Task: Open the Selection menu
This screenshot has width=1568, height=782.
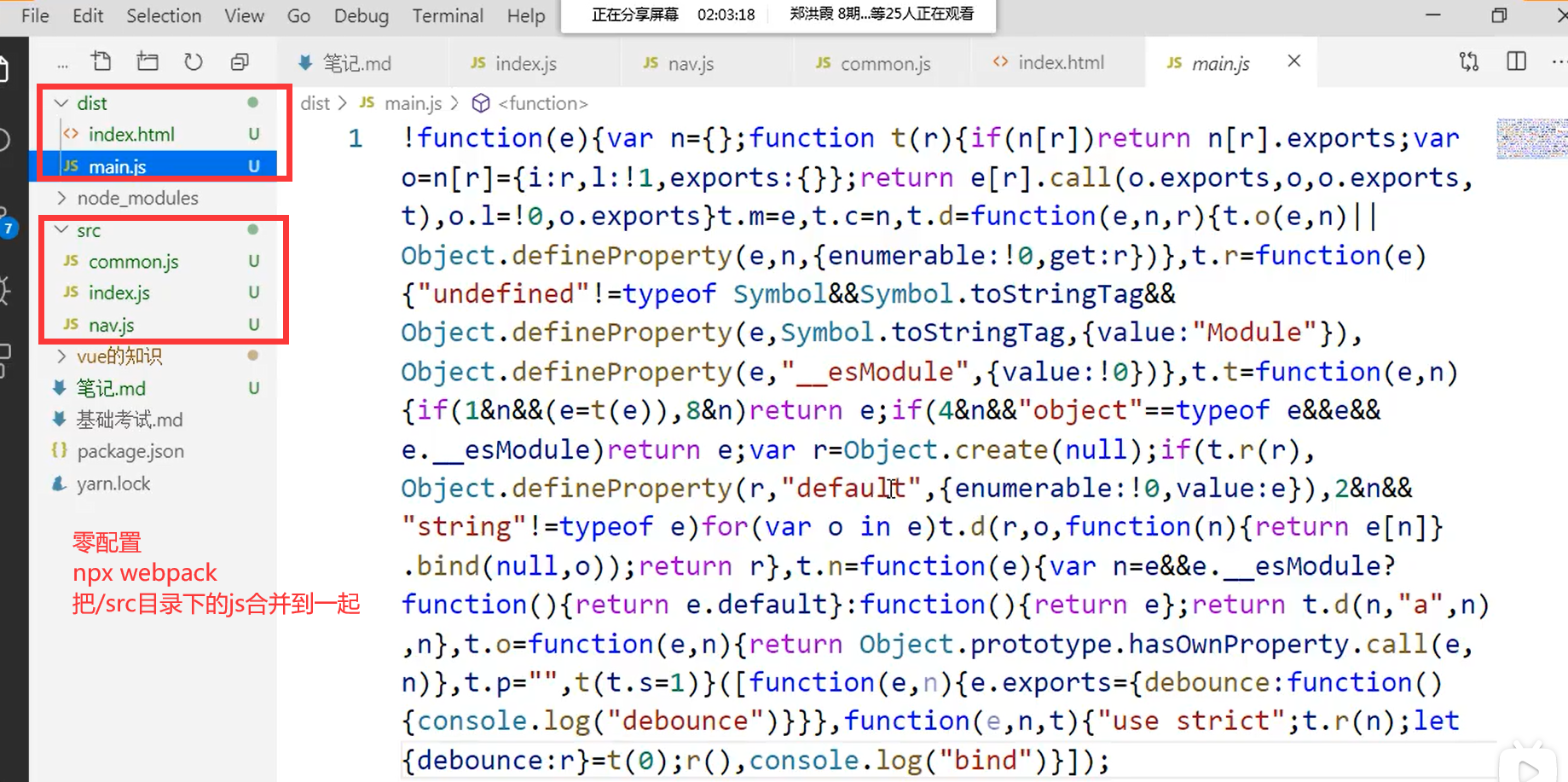Action: point(164,15)
